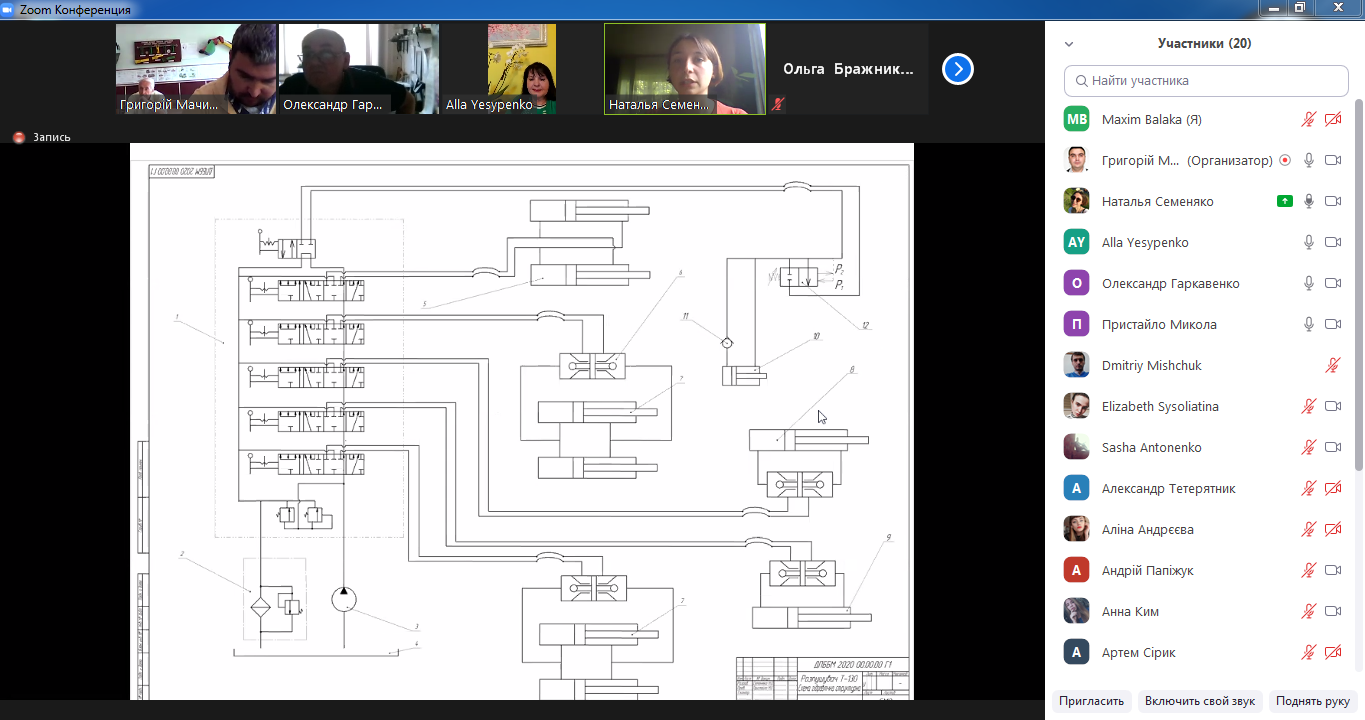
Task: Click Maxim Balaka's disabled camera icon
Action: click(x=1333, y=119)
